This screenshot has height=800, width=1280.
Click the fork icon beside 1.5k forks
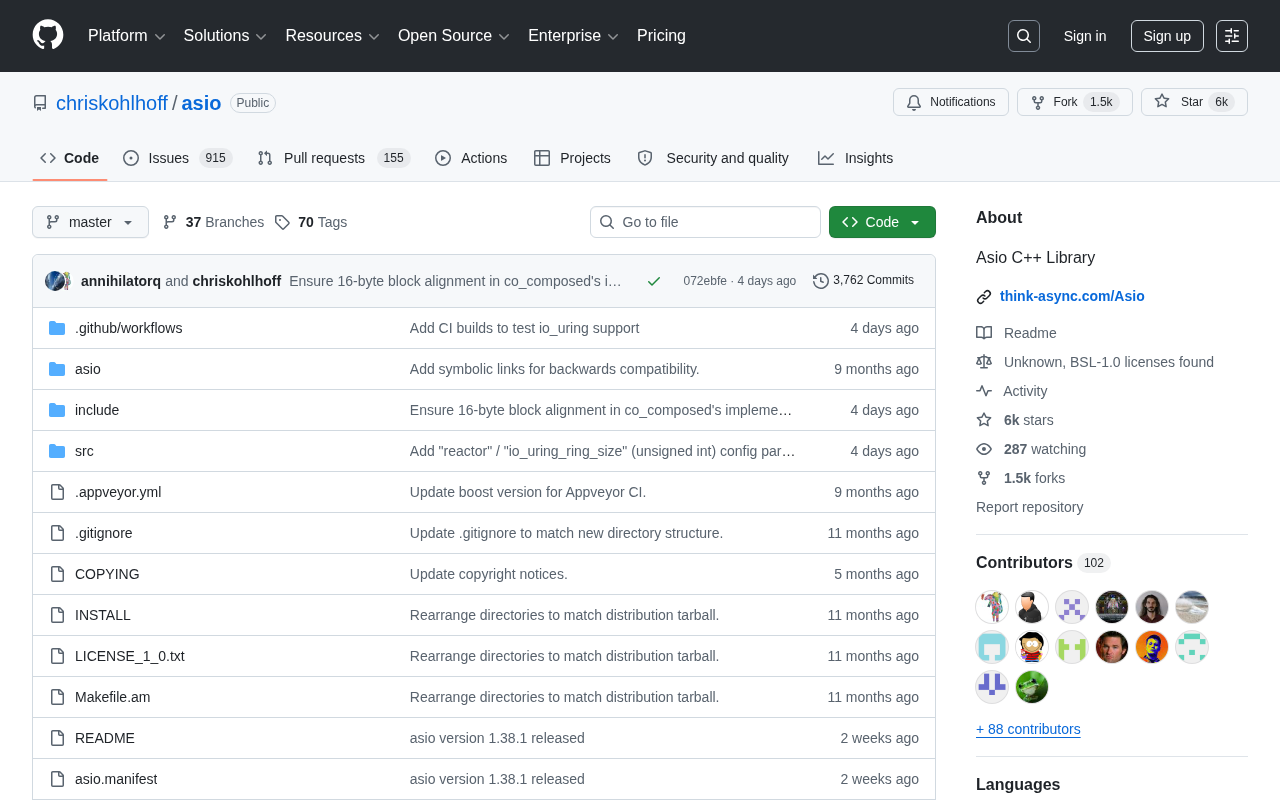point(984,478)
